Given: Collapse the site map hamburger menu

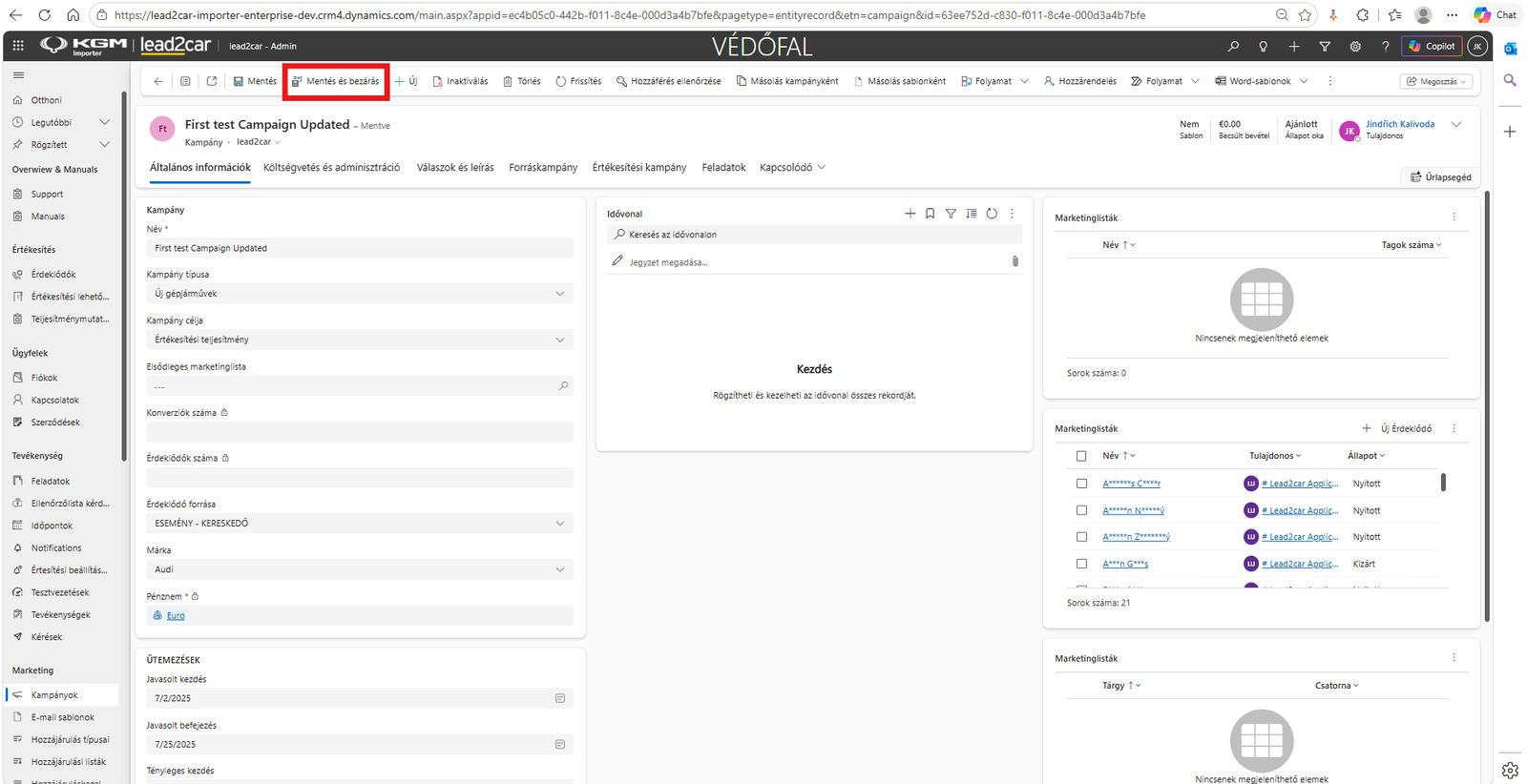Looking at the screenshot, I should (18, 74).
